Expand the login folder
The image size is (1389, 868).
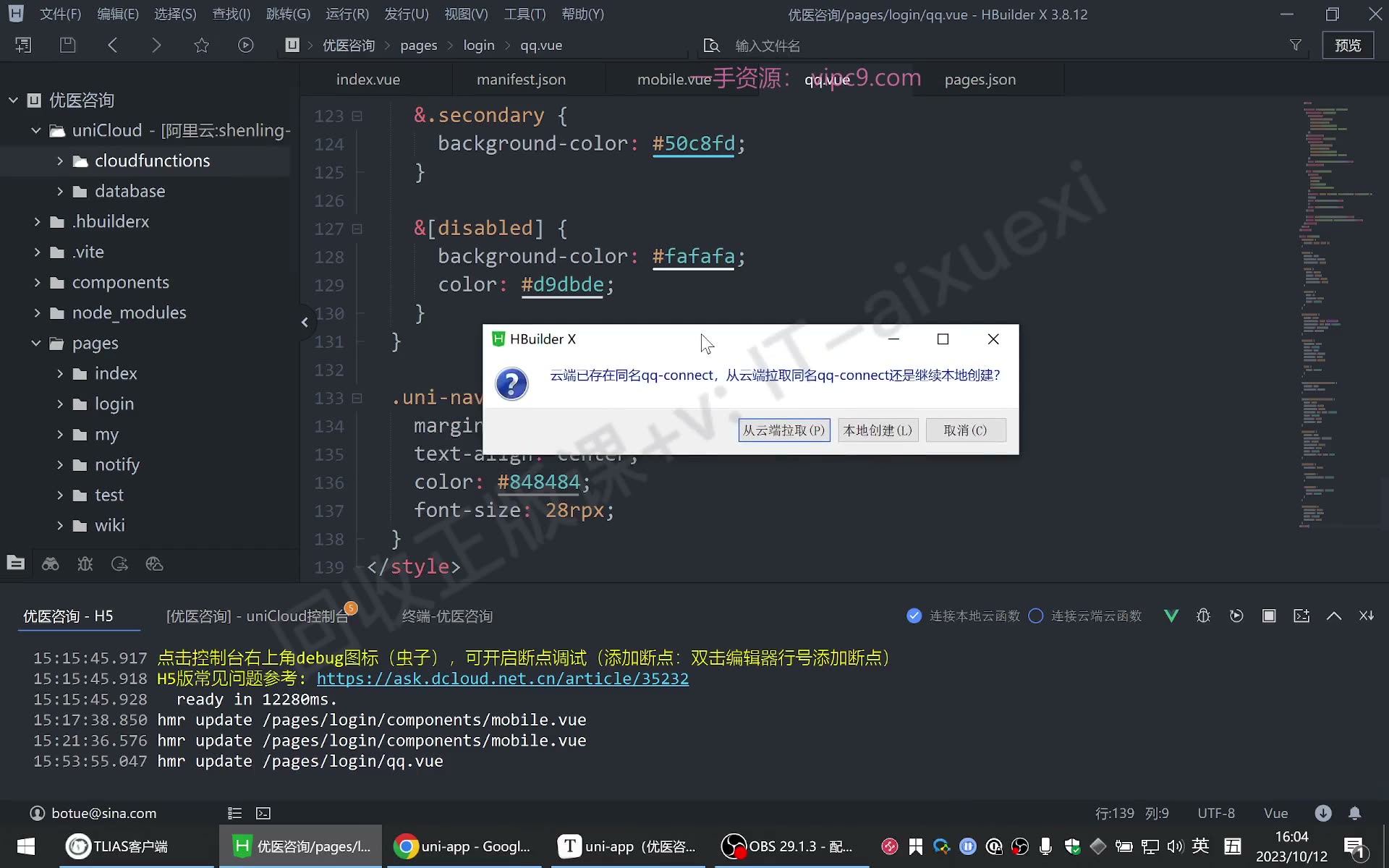(x=60, y=404)
